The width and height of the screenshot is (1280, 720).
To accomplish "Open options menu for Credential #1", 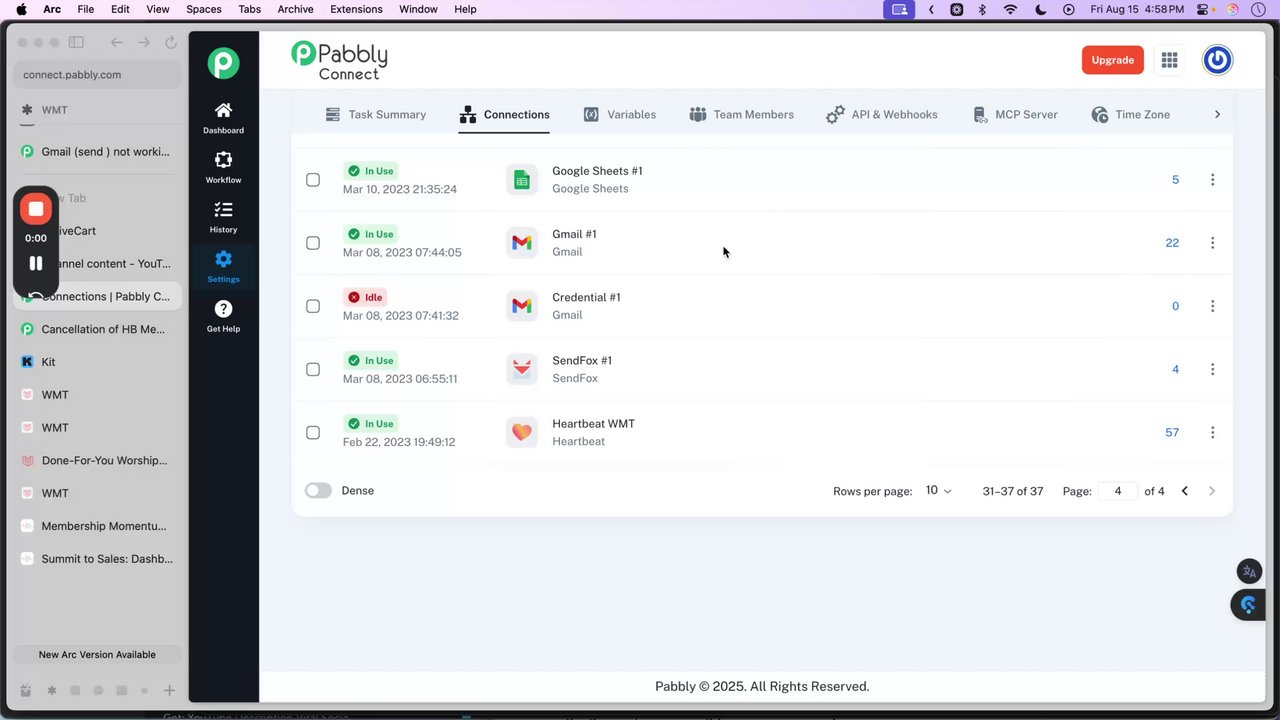I will [1212, 306].
